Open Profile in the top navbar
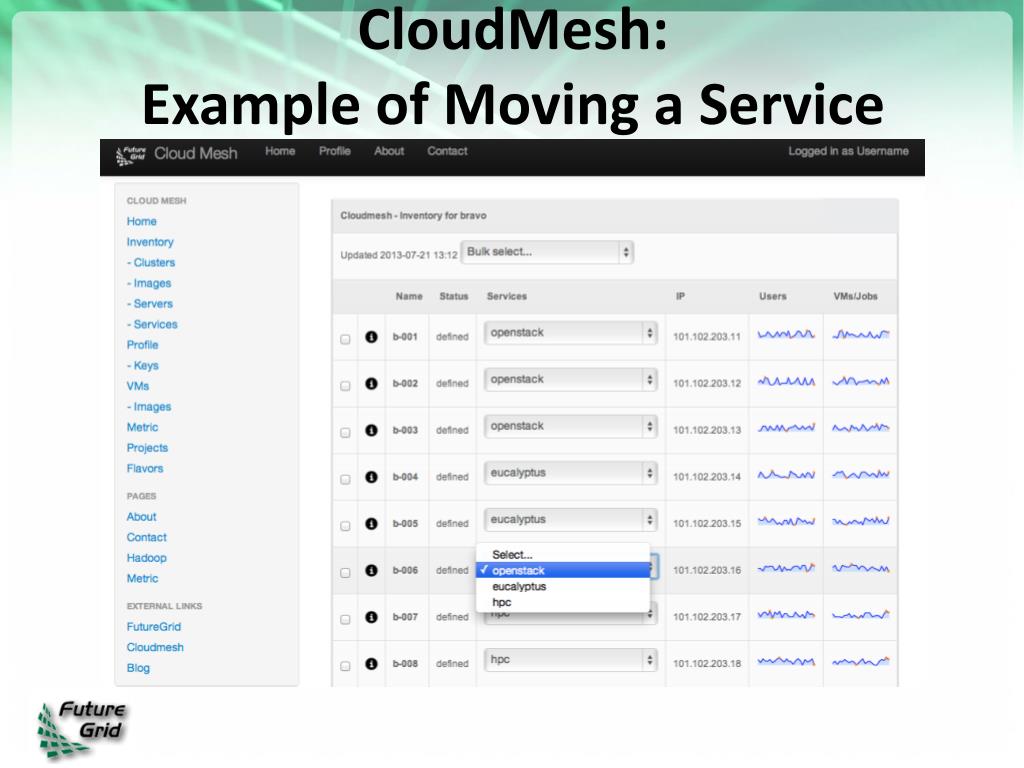 tap(335, 151)
